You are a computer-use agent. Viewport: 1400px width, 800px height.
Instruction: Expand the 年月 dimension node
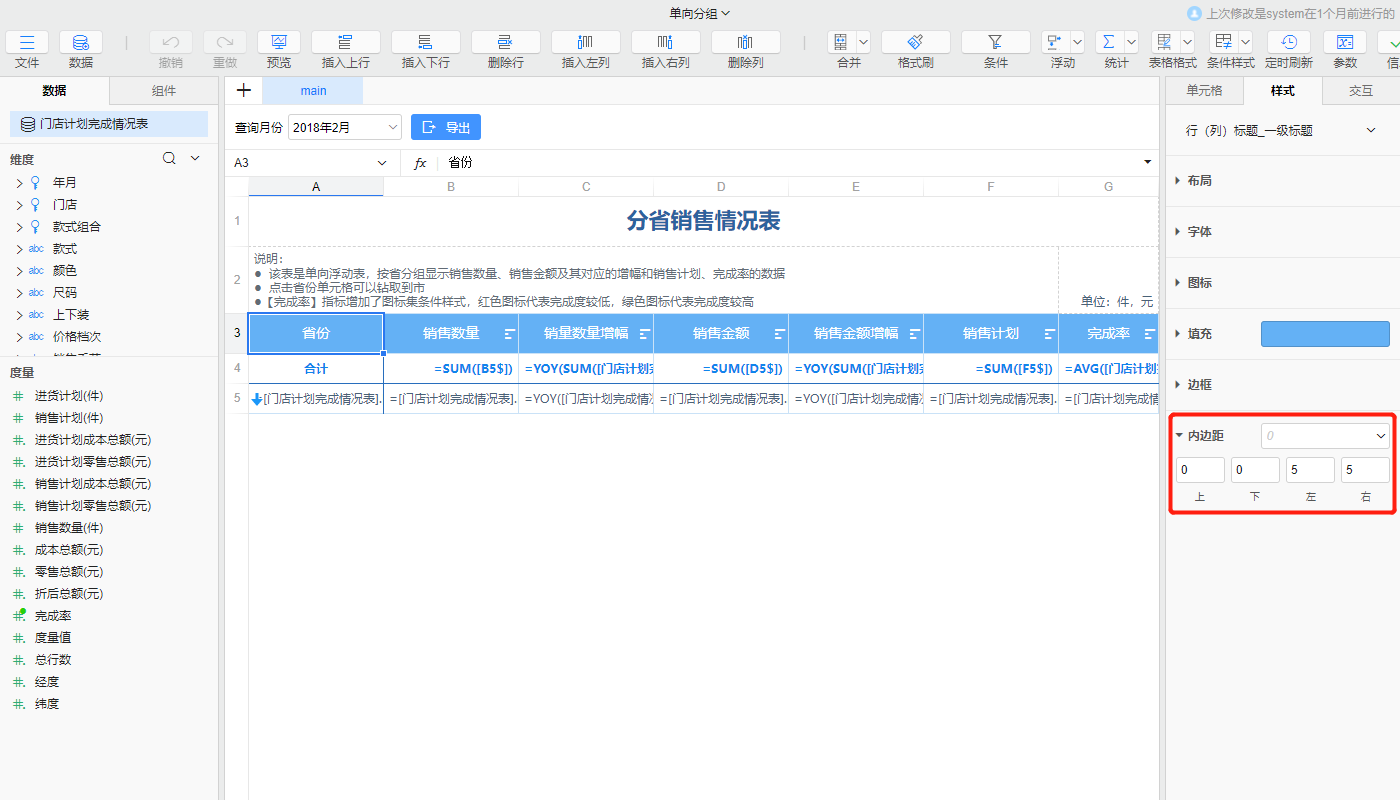tap(18, 182)
